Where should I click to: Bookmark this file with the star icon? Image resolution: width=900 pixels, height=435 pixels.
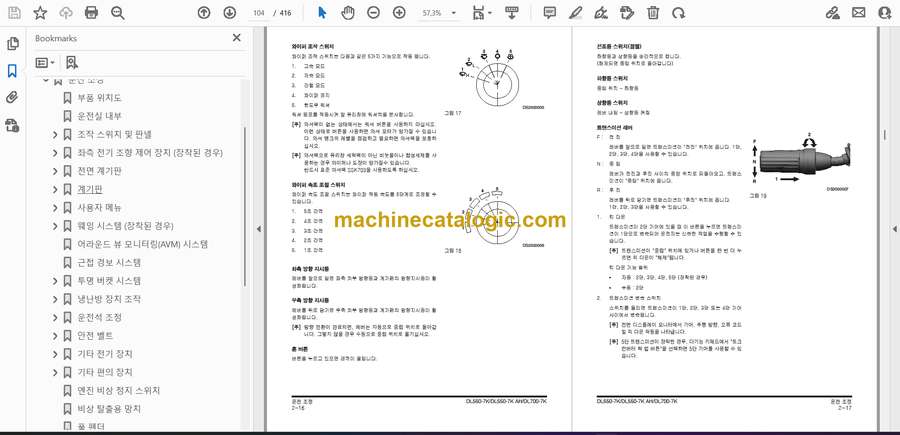coord(40,13)
